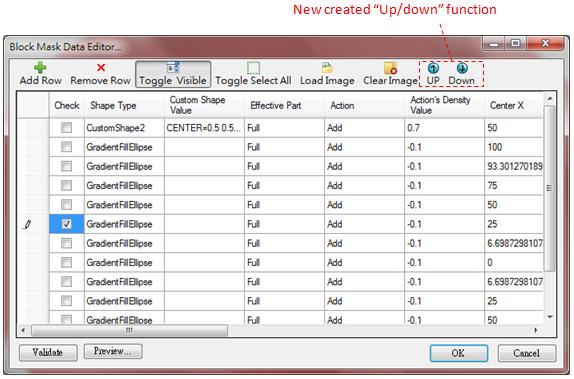Click the Effective Part column header
The width and height of the screenshot is (574, 379).
(x=284, y=105)
